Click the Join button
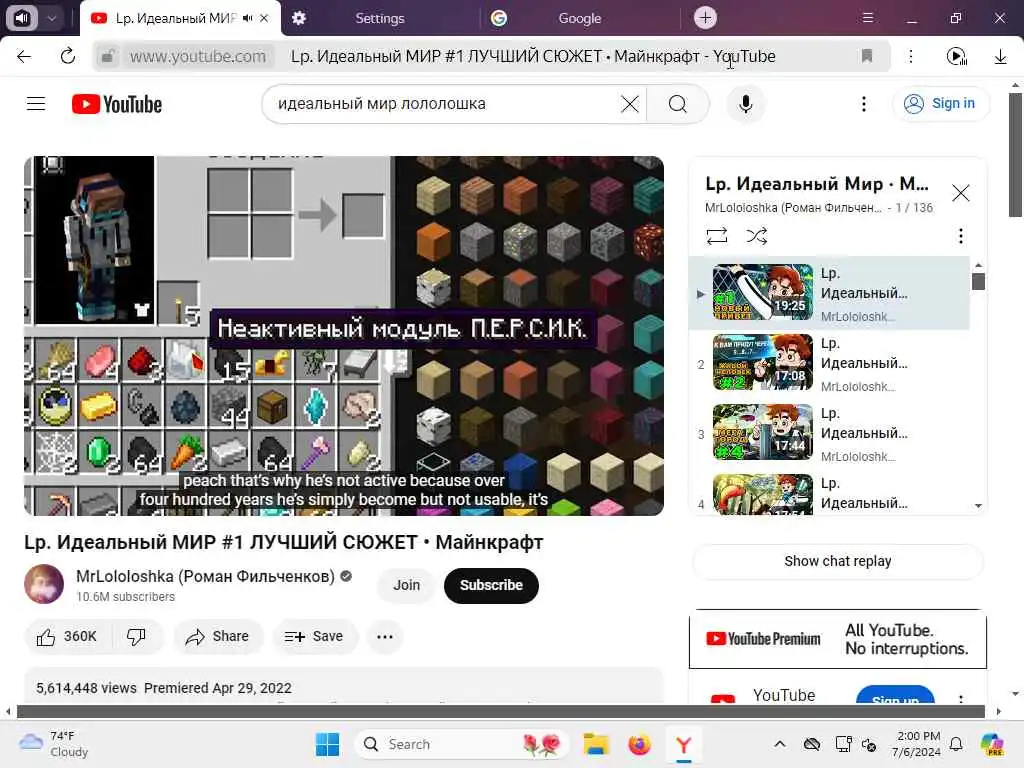Screen dimensions: 1024x768 406,585
